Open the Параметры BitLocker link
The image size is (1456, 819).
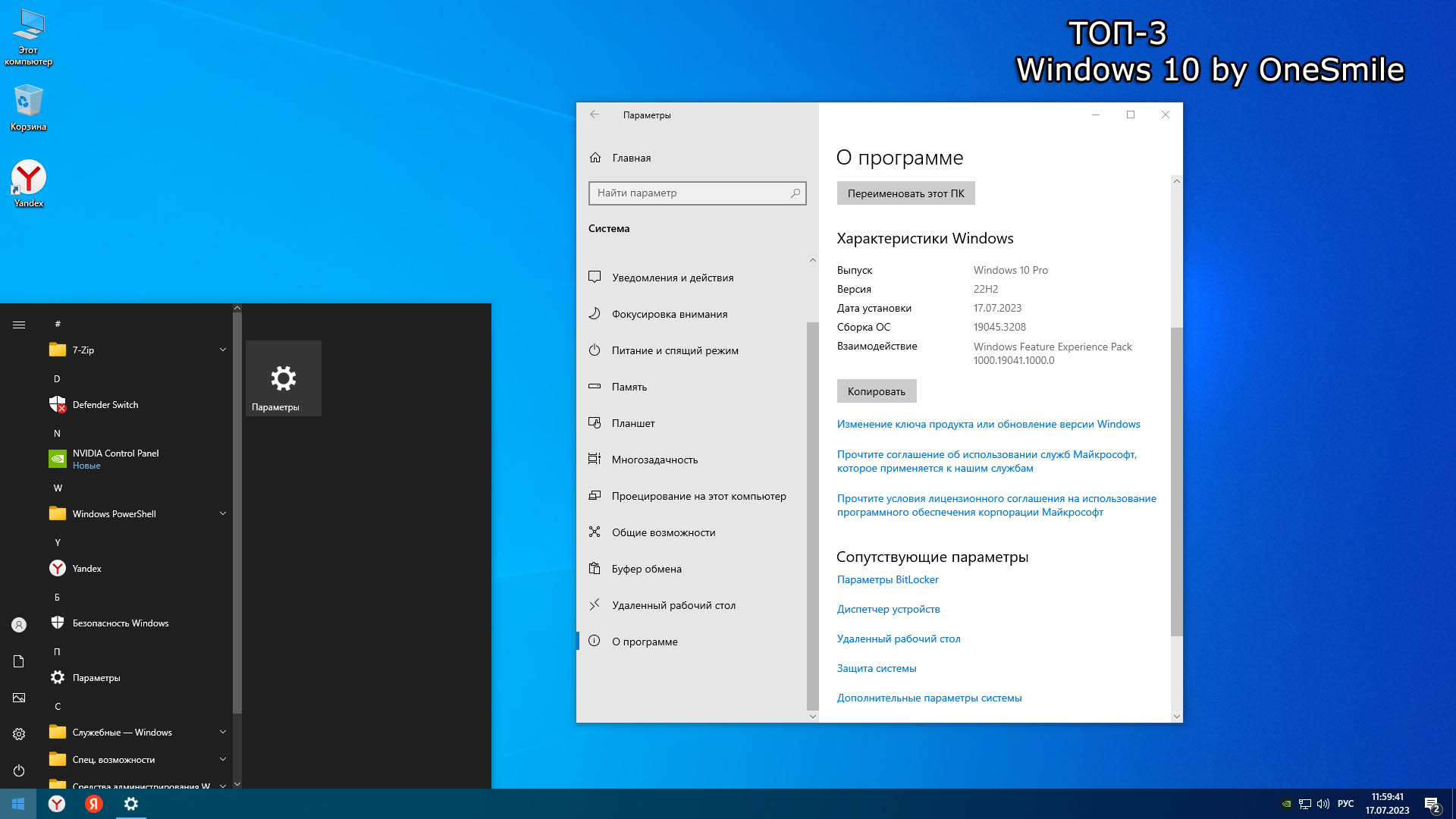point(887,579)
